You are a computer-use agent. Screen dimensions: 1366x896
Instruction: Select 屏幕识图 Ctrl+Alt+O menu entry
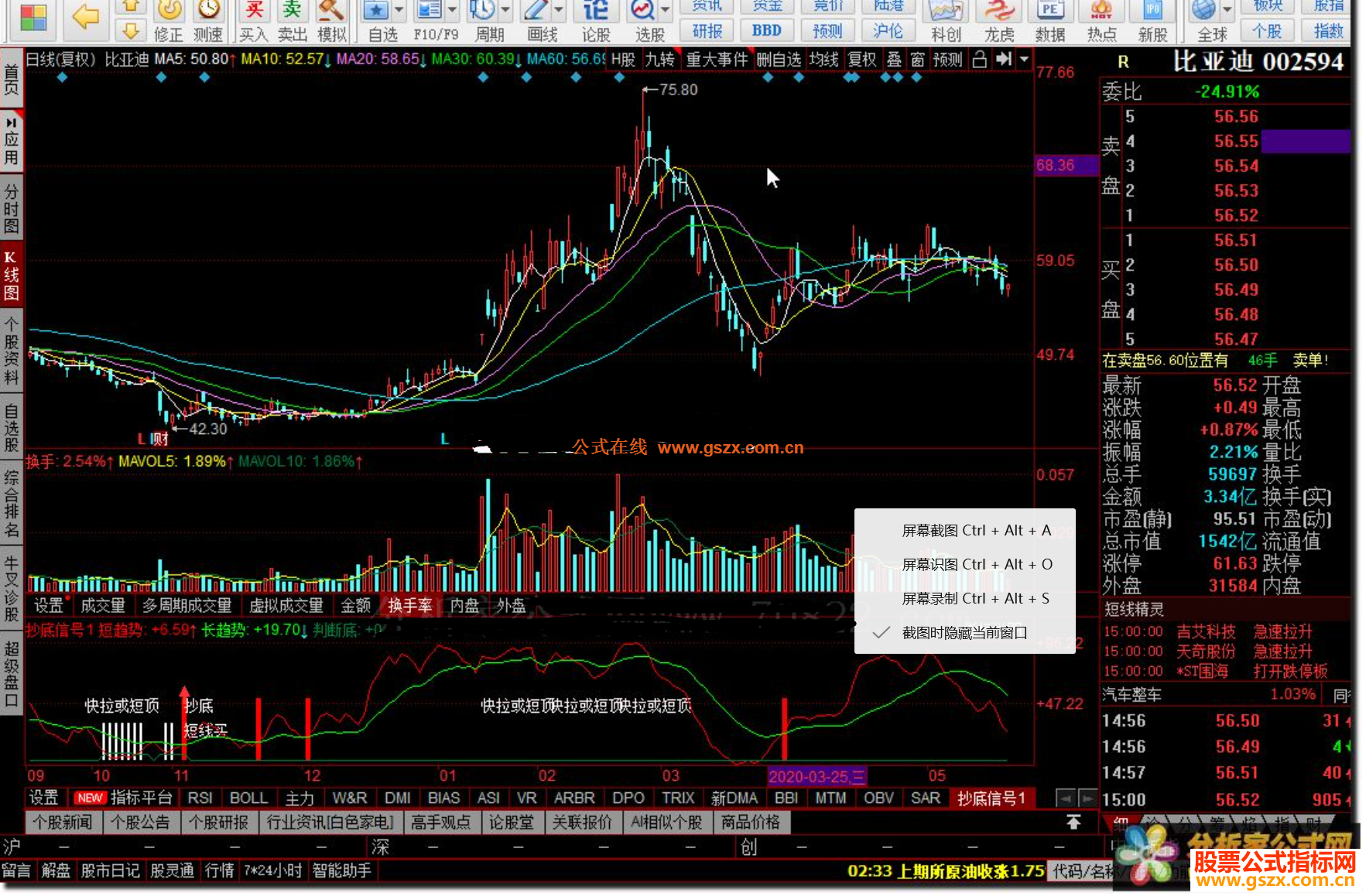pos(964,565)
